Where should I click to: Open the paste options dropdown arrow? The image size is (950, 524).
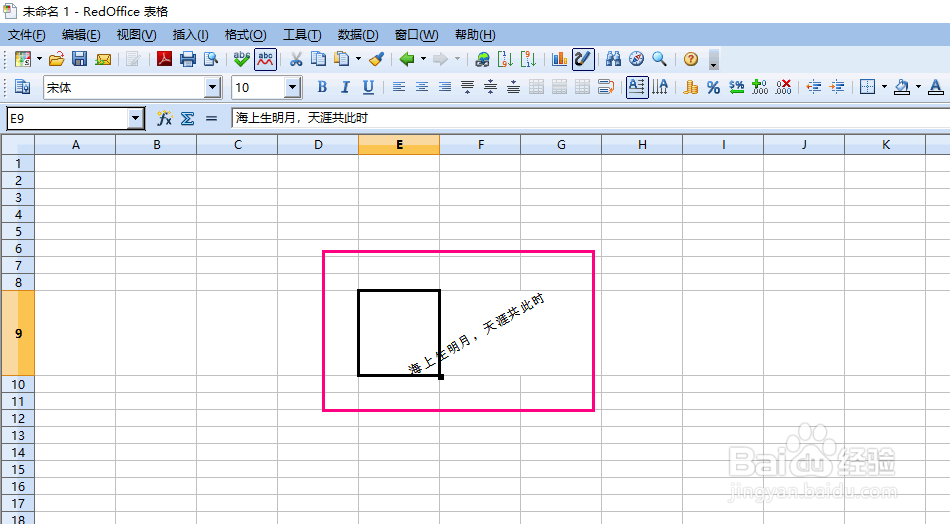coord(358,59)
